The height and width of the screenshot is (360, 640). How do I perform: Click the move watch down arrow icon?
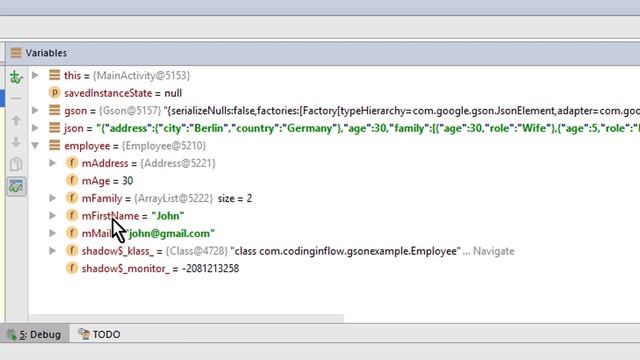click(x=16, y=142)
